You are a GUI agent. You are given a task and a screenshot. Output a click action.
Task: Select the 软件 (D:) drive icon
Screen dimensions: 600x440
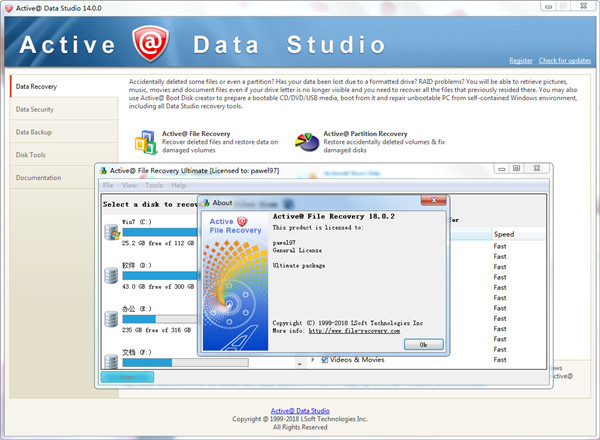click(111, 275)
